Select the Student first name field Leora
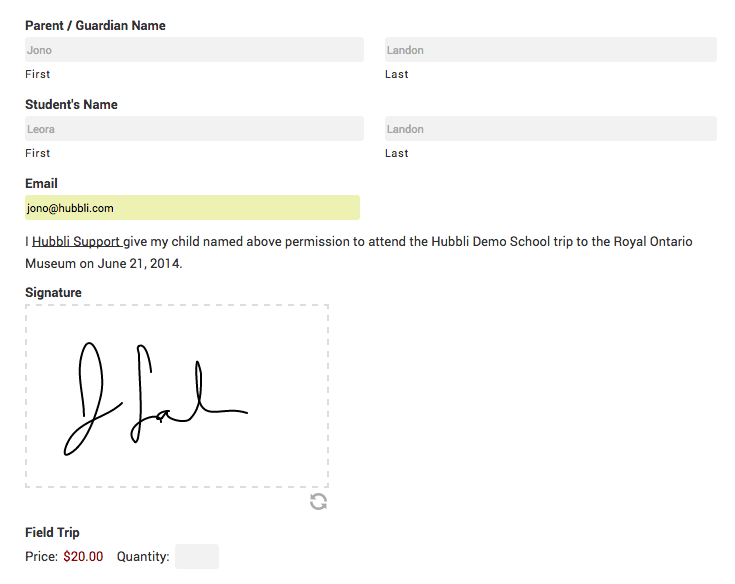The height and width of the screenshot is (584, 735). tap(194, 128)
